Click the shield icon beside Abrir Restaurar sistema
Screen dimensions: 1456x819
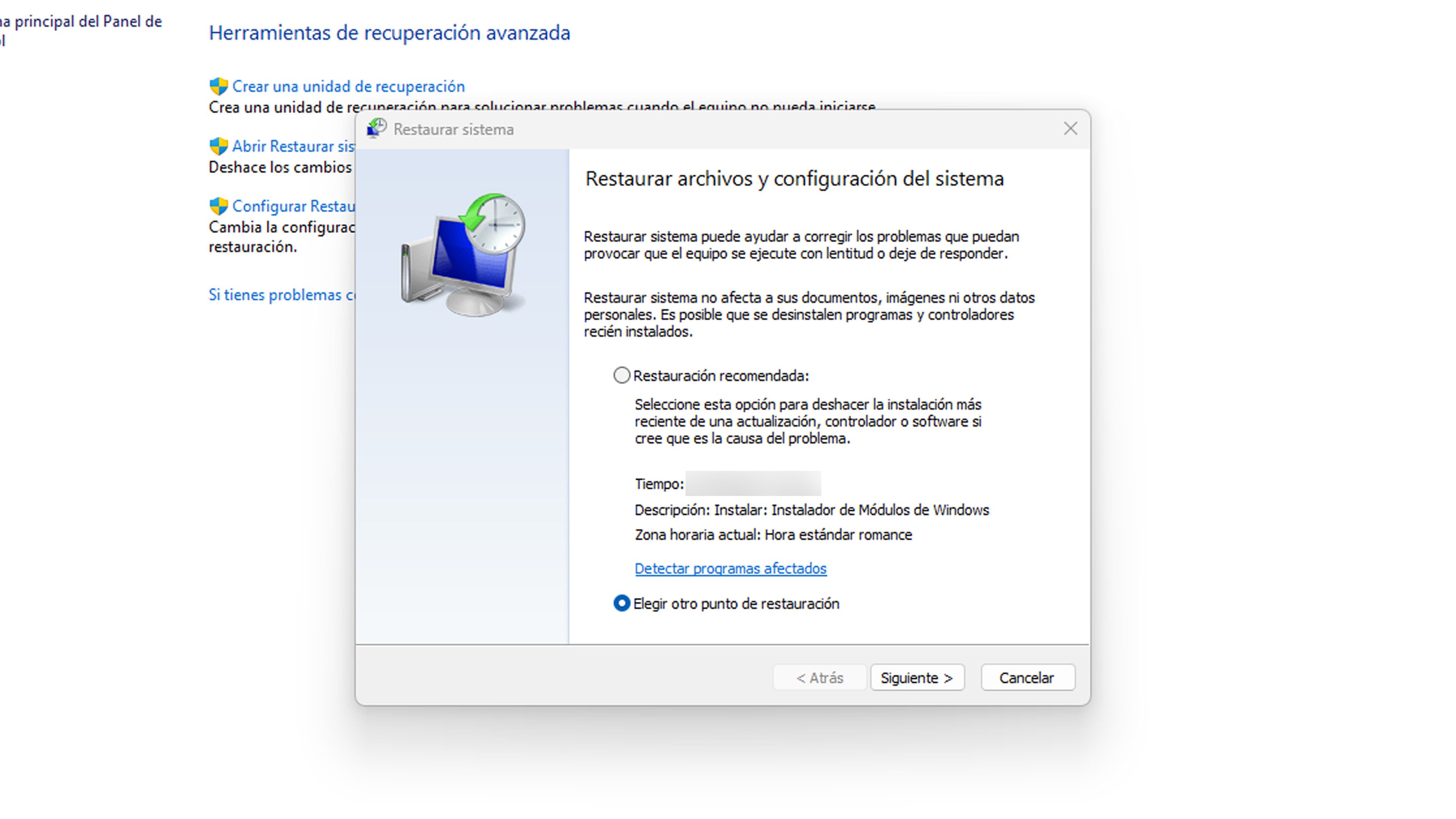pyautogui.click(x=218, y=146)
